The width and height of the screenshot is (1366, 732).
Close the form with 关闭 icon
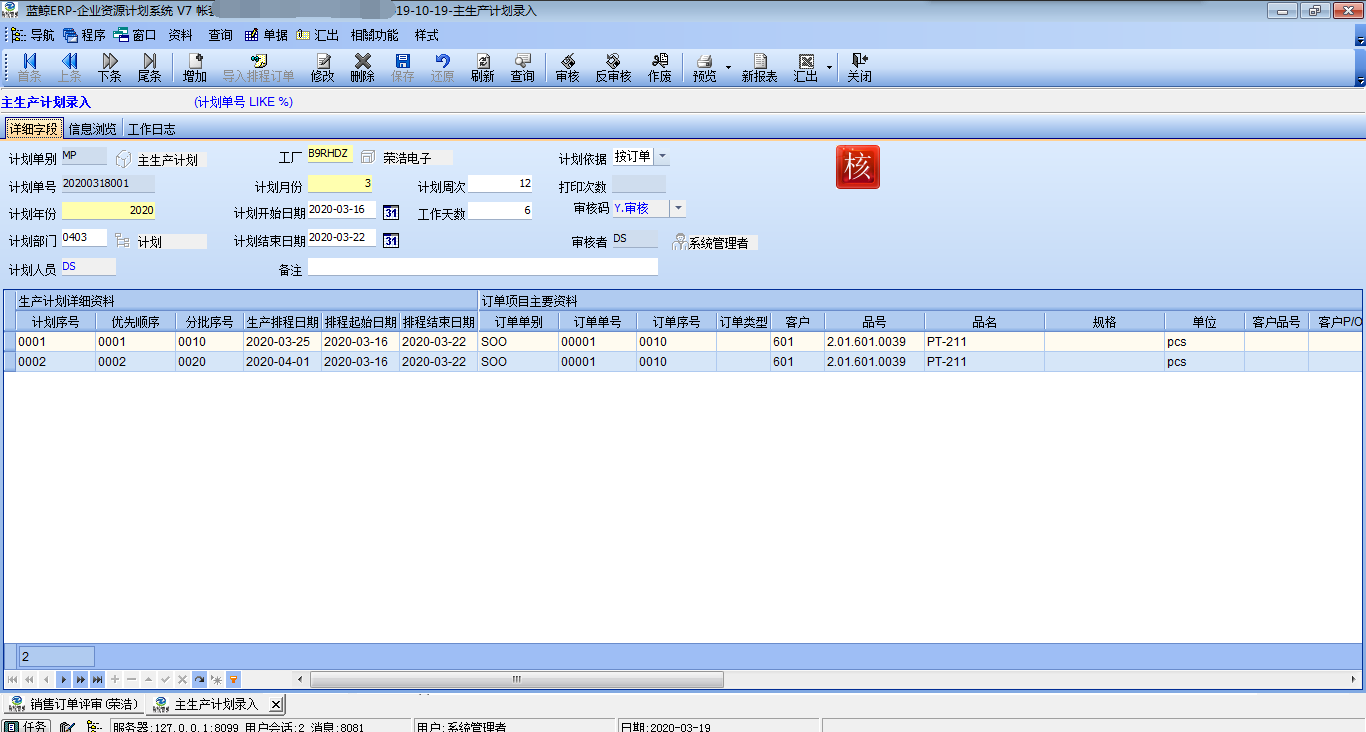click(x=859, y=67)
